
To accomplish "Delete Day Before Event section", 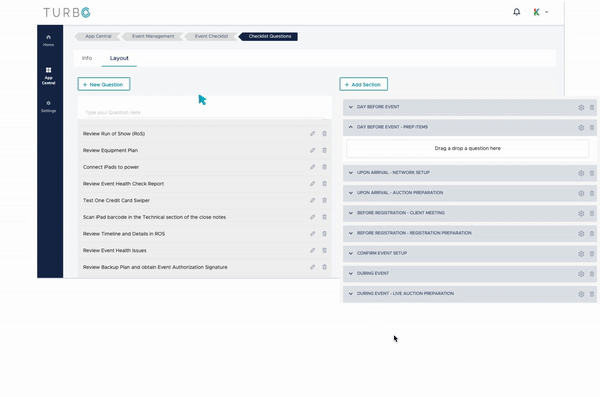I will (x=592, y=108).
